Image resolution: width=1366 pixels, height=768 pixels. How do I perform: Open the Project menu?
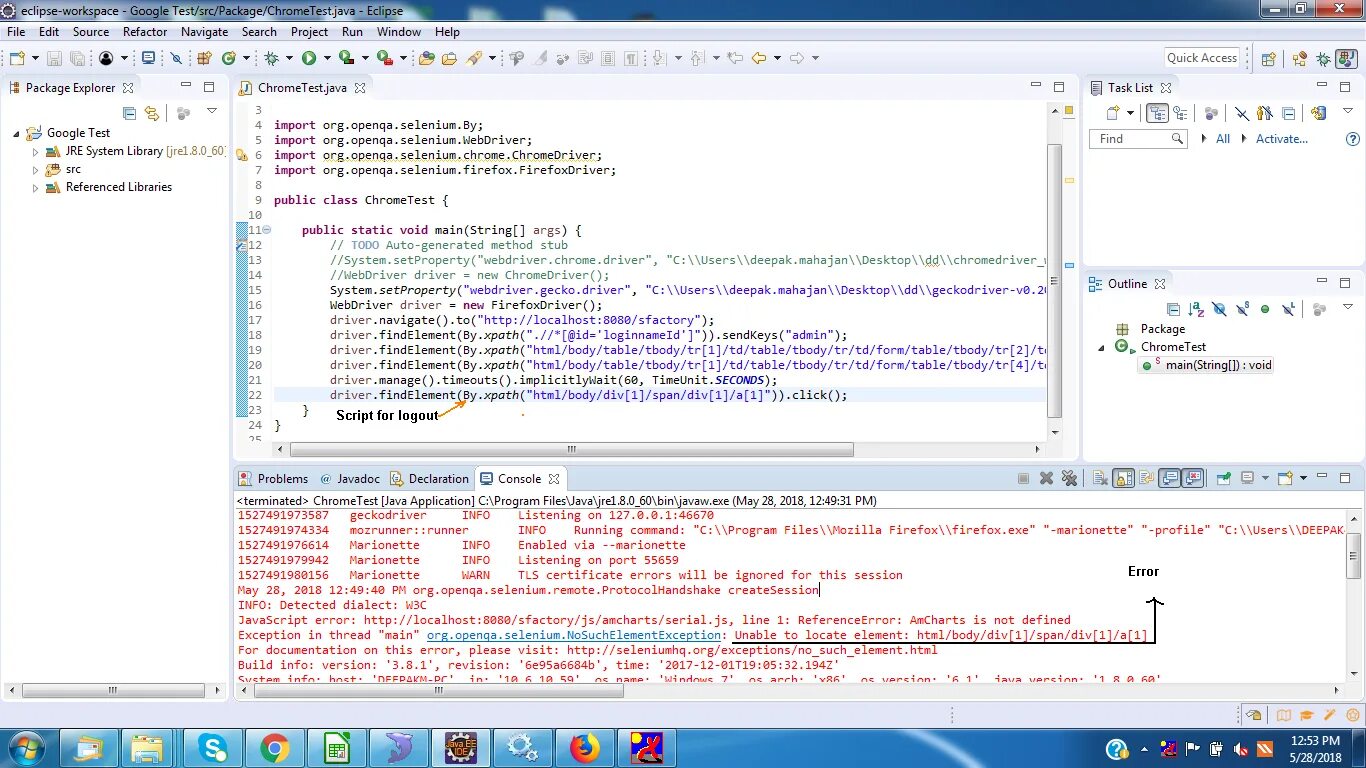click(x=309, y=32)
